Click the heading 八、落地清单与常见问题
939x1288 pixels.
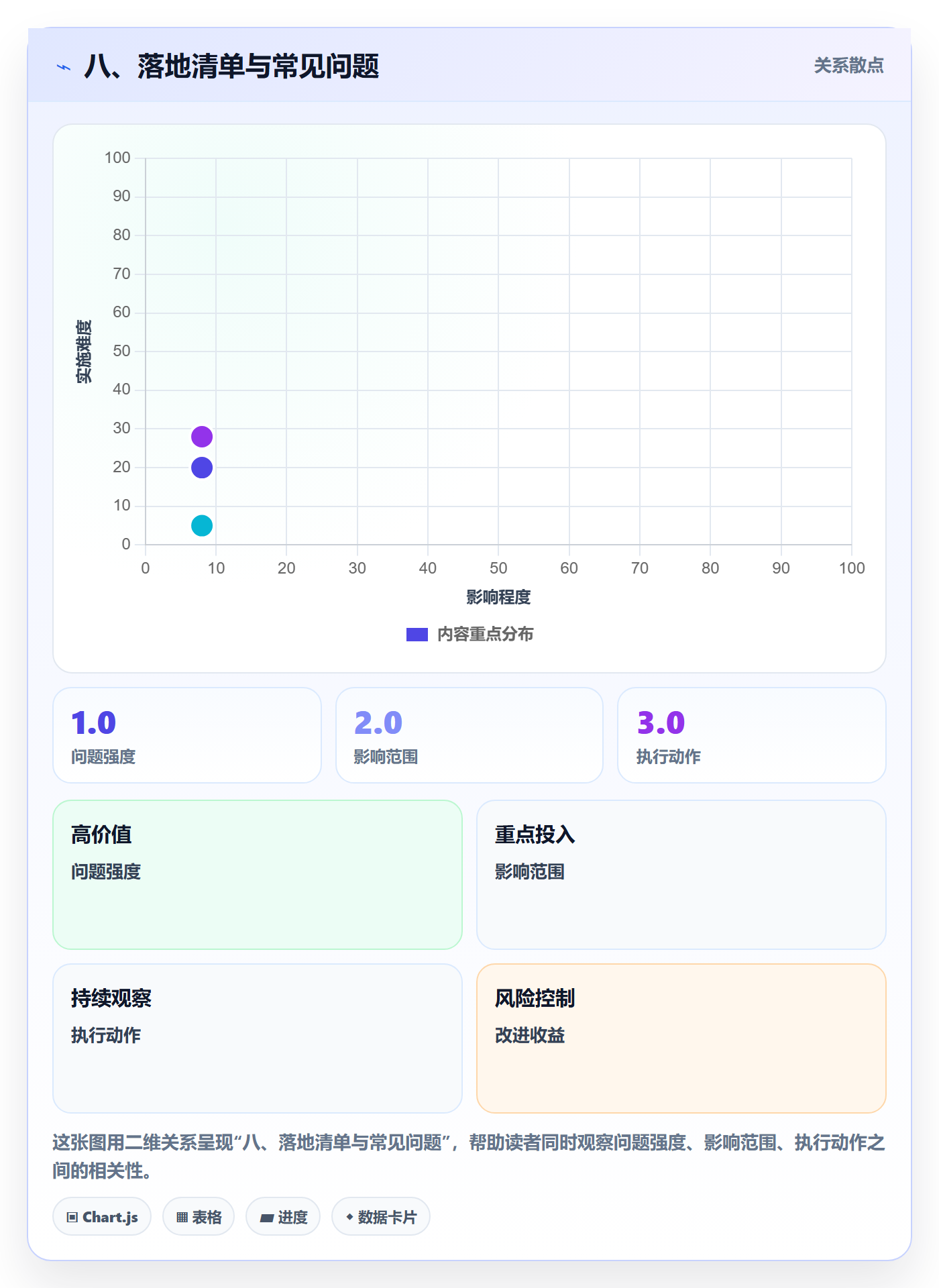click(232, 66)
